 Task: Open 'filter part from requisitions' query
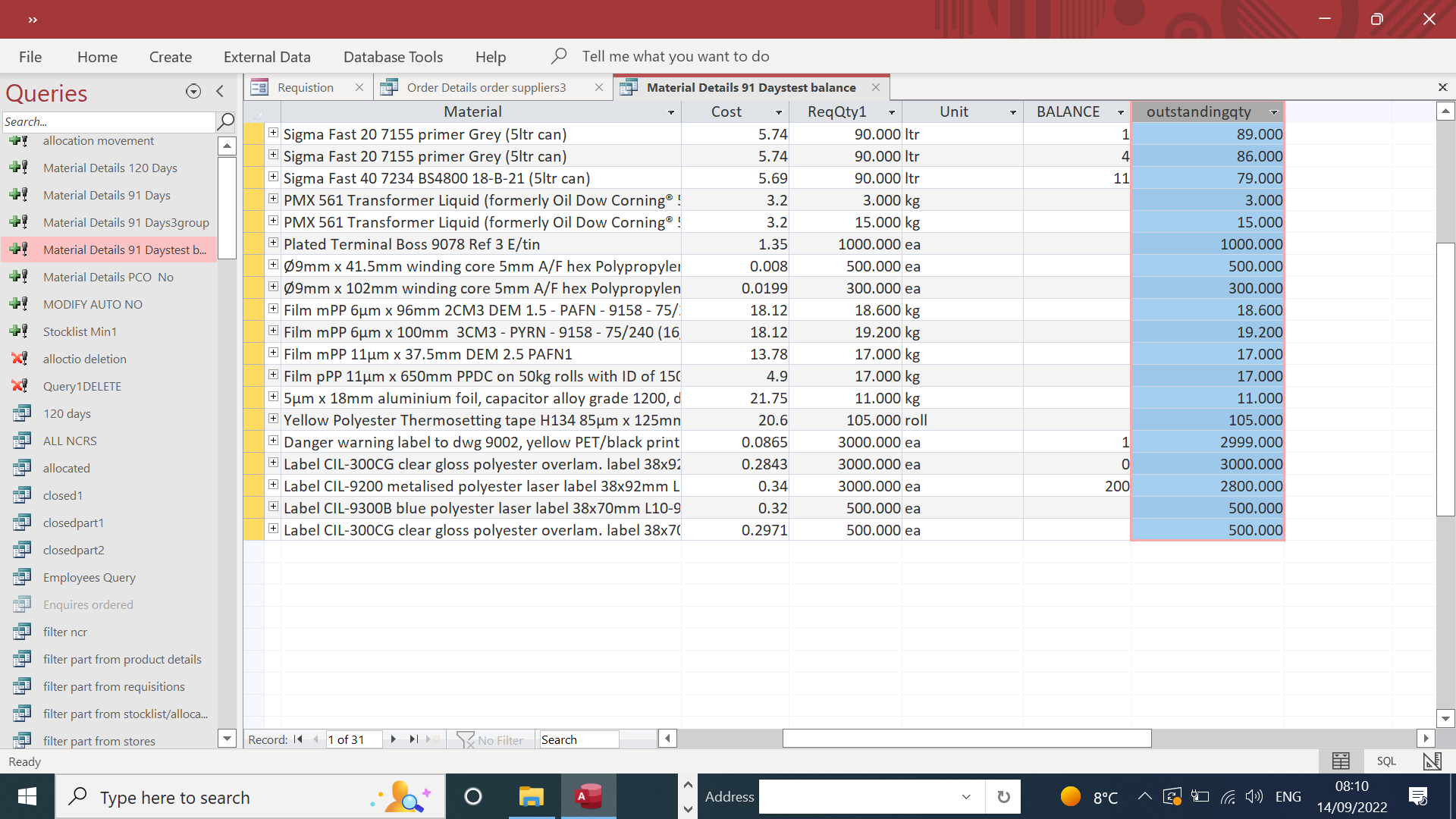tap(114, 687)
